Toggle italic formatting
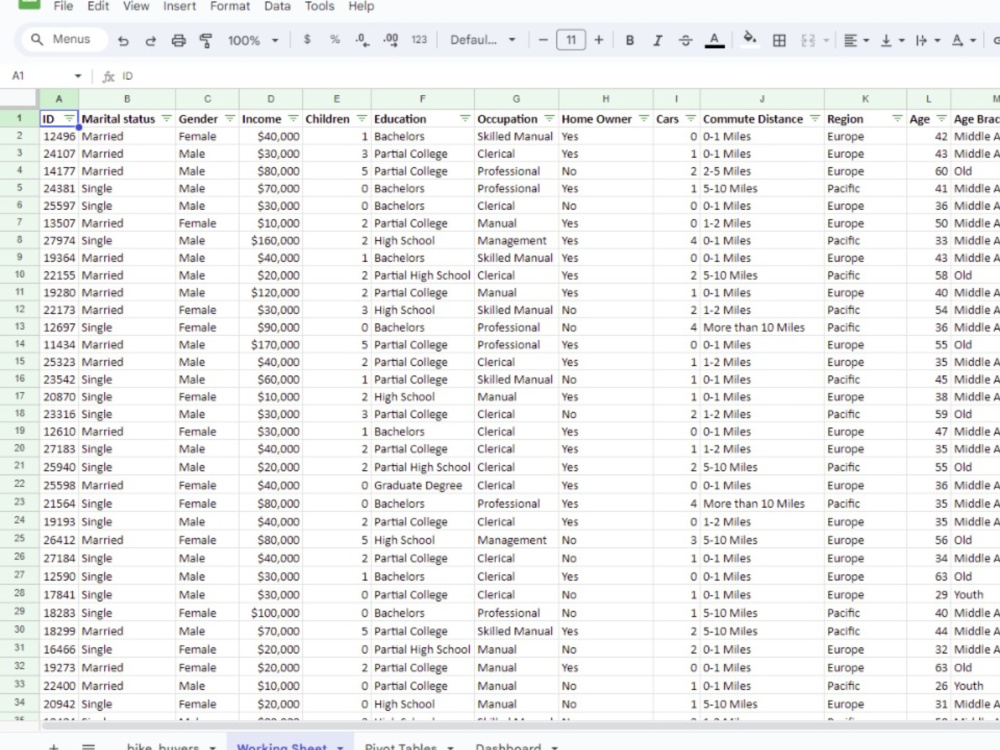1000x750 pixels. click(x=657, y=40)
